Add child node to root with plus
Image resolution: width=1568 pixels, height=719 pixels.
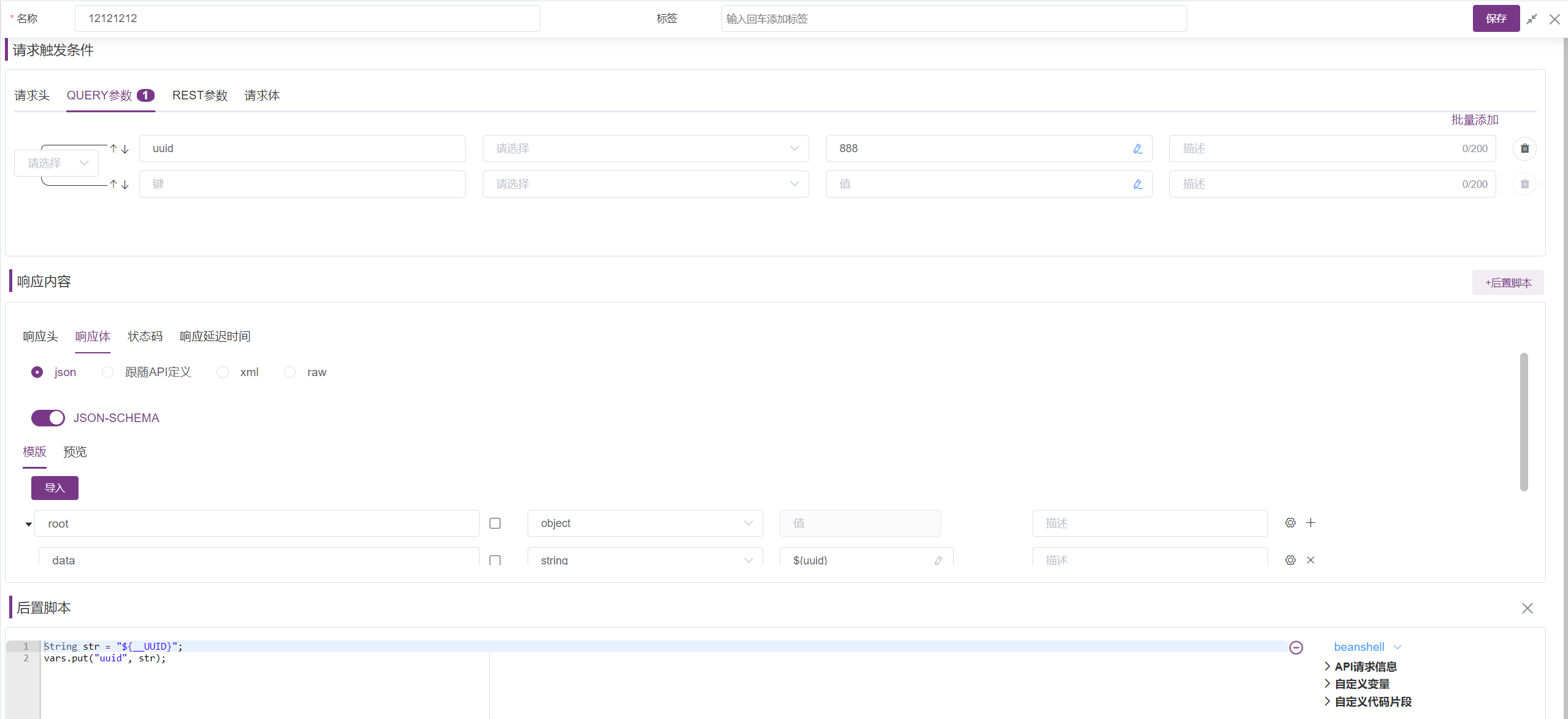coord(1310,523)
